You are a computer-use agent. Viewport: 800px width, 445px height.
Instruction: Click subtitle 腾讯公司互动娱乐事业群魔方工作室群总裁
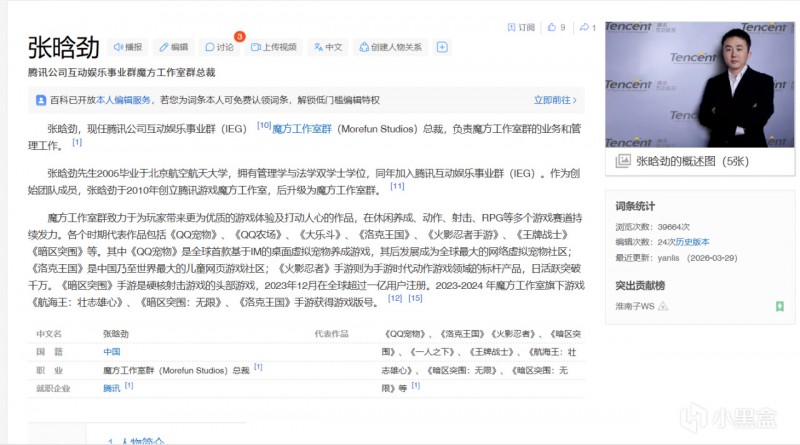[x=121, y=72]
